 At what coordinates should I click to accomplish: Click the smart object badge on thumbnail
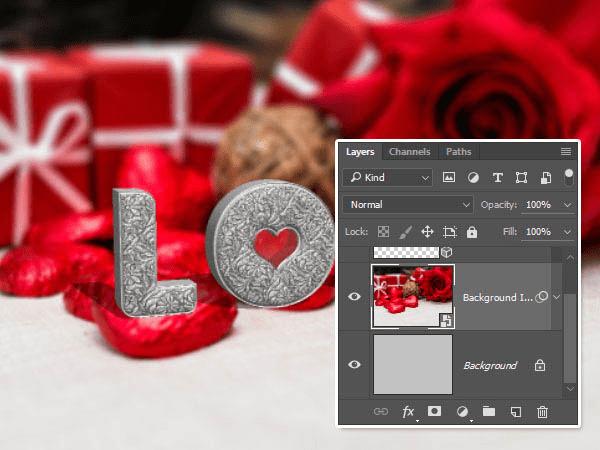(x=446, y=321)
